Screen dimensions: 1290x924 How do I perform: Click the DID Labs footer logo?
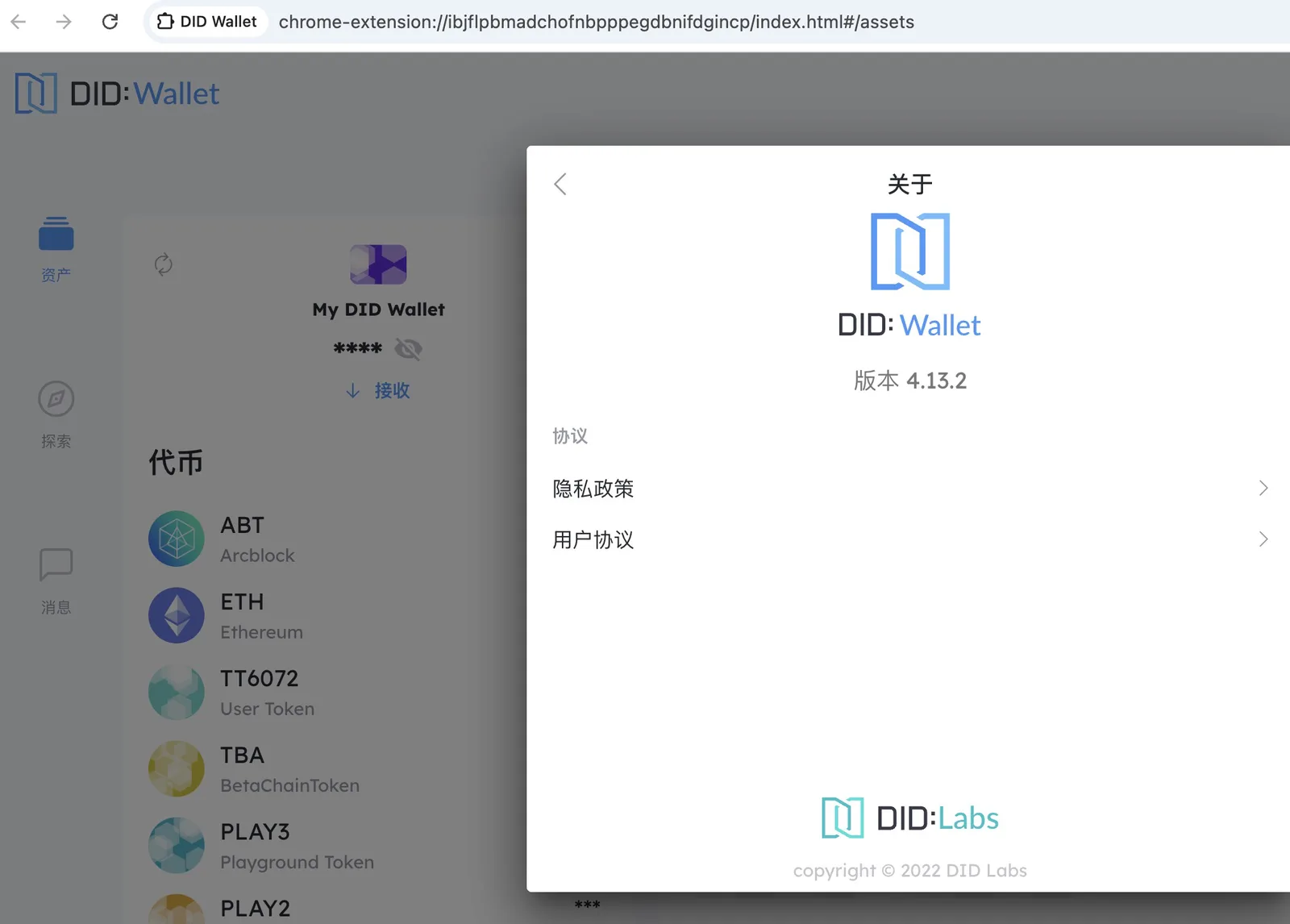pyautogui.click(x=910, y=818)
